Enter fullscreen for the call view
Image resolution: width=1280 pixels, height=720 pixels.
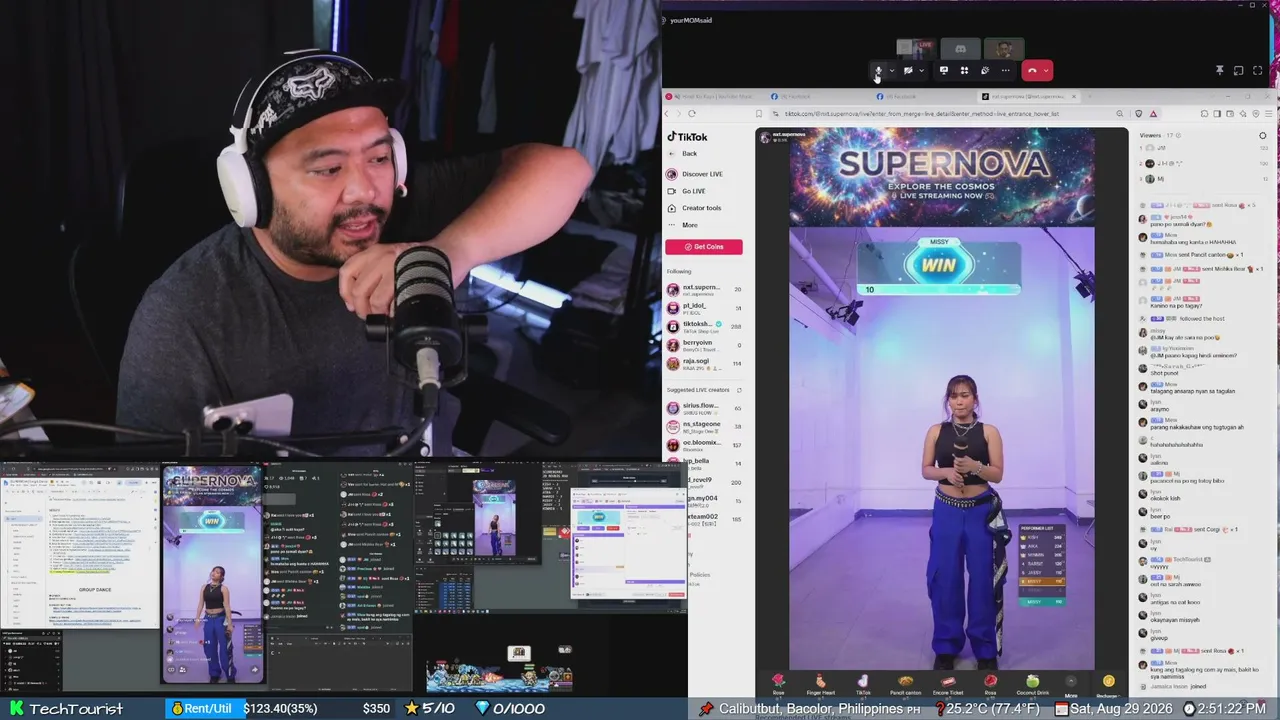[x=1258, y=71]
